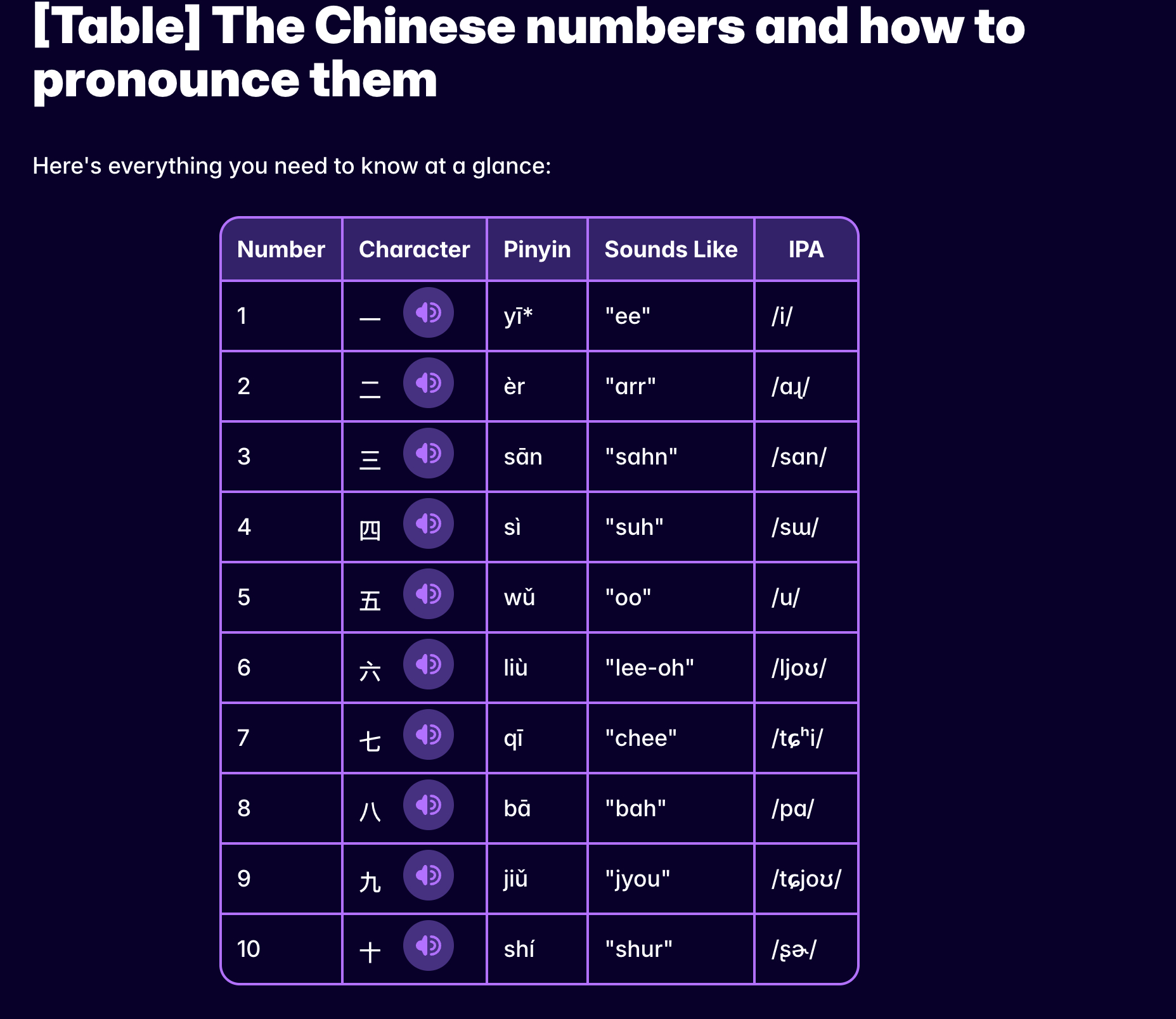Viewport: 1176px width, 1019px height.
Task: Click the Sounds Like column header
Action: click(x=671, y=250)
